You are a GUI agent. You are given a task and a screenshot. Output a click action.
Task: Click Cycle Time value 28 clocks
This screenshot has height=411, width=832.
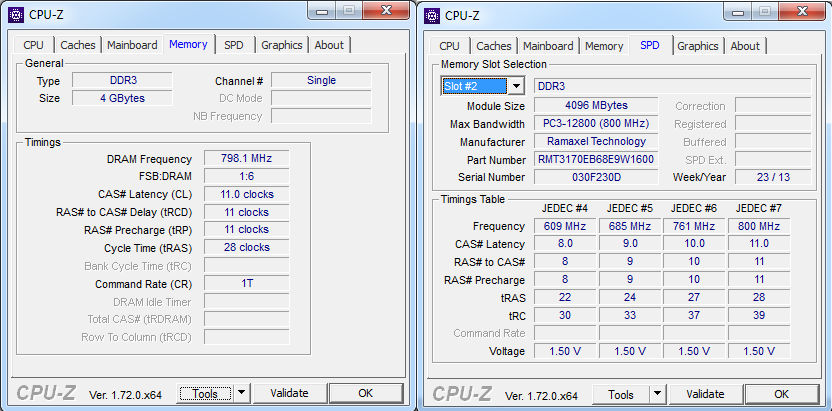point(247,247)
